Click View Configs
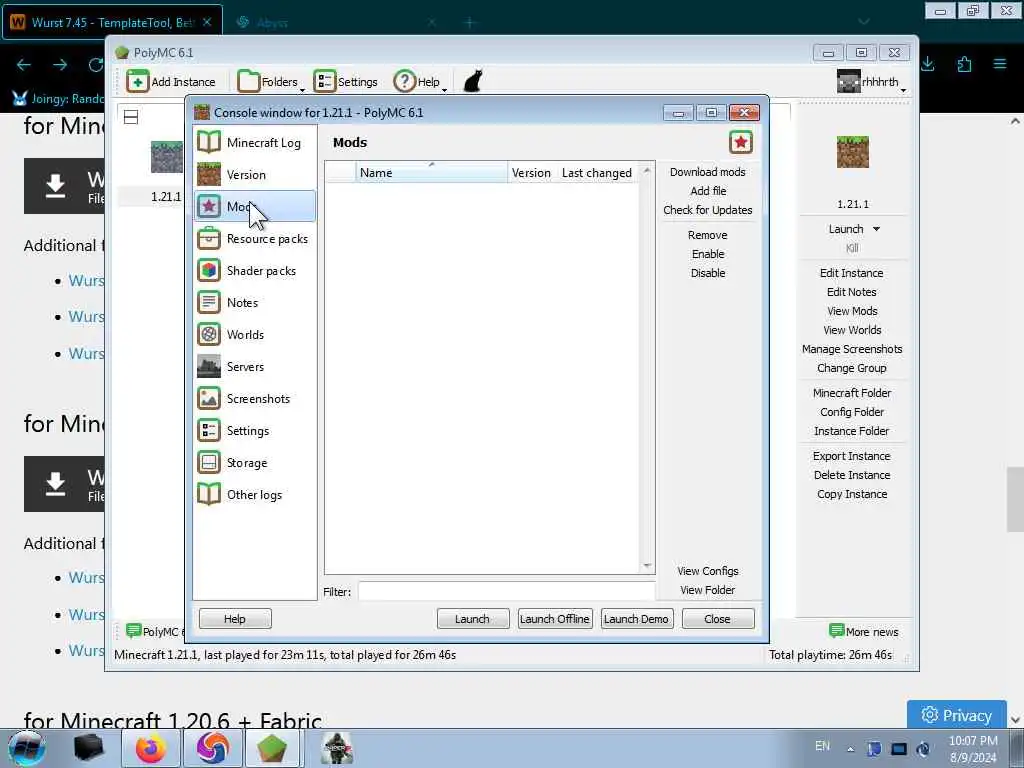The image size is (1024, 768). [x=707, y=571]
